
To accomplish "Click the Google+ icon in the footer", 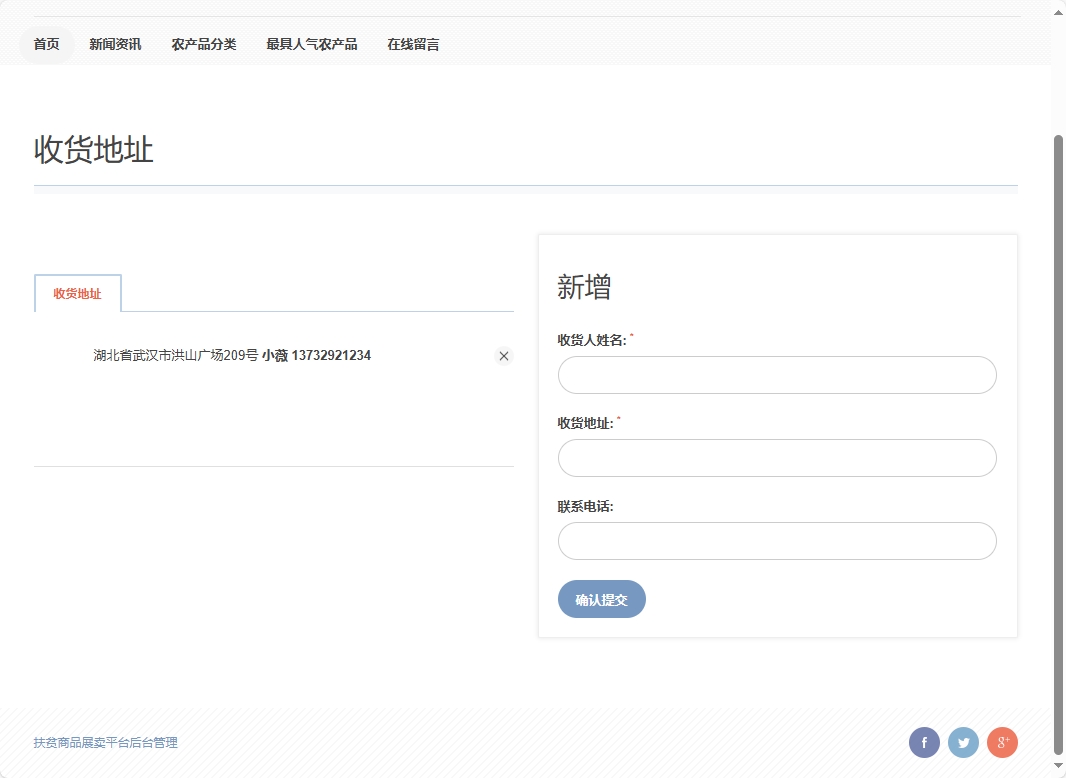I will [x=1002, y=742].
